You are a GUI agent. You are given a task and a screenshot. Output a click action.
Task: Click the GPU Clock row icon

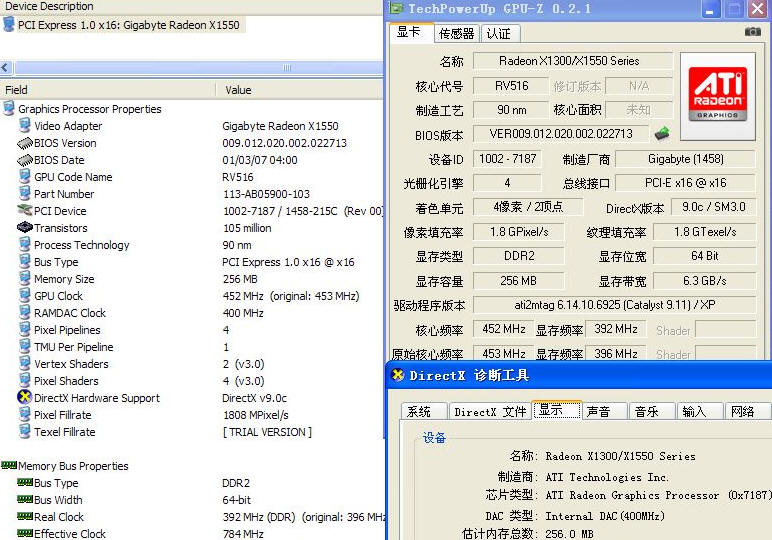[25, 295]
